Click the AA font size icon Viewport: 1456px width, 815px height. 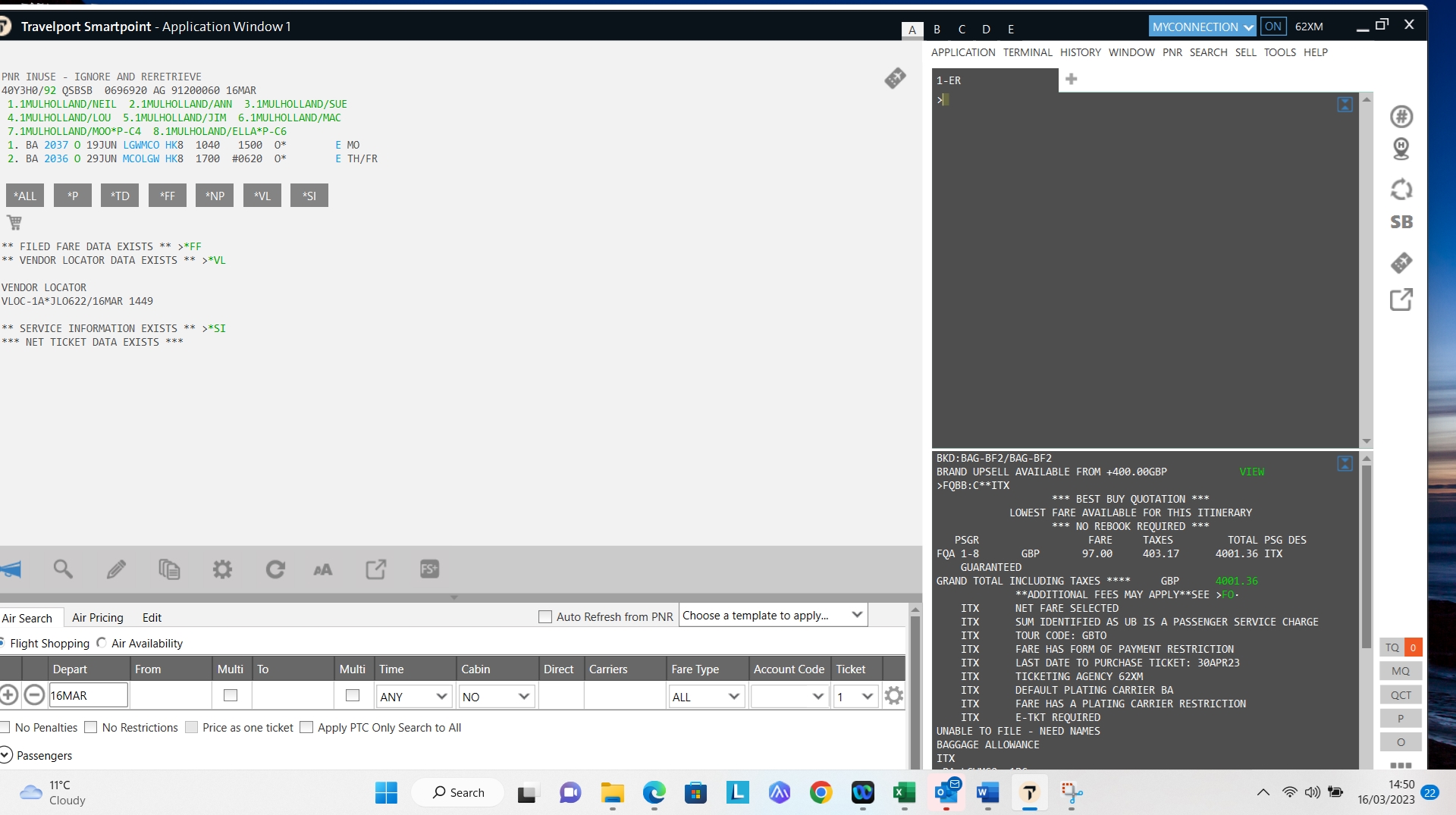coord(323,569)
